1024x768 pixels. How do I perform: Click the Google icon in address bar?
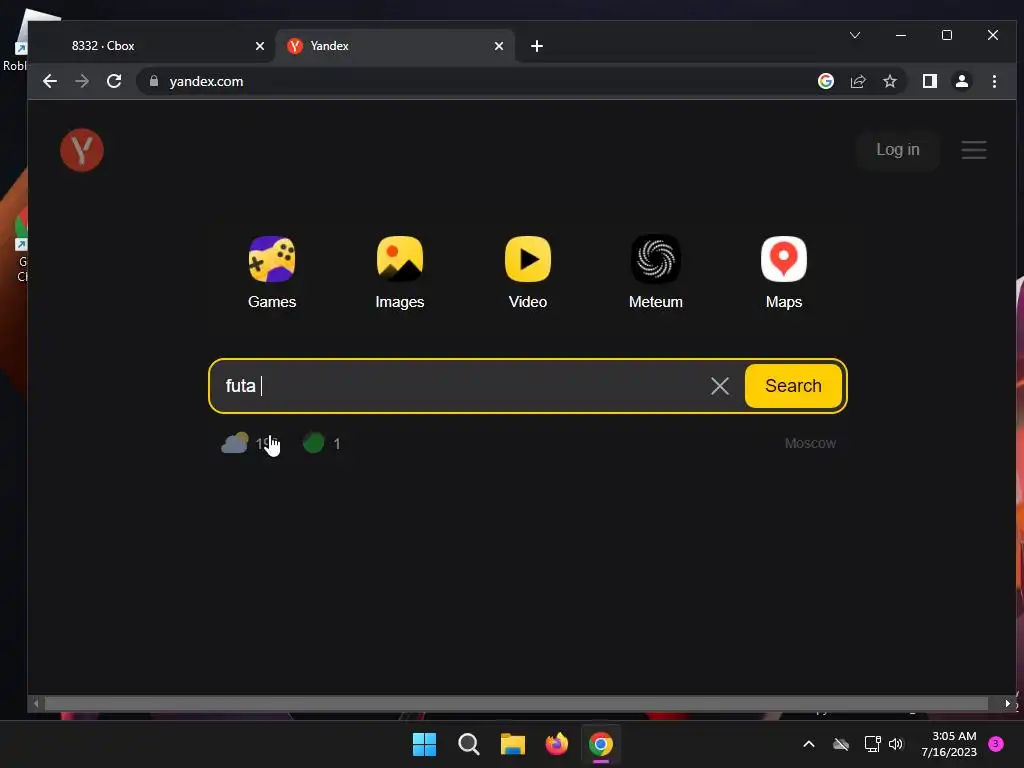tap(825, 81)
